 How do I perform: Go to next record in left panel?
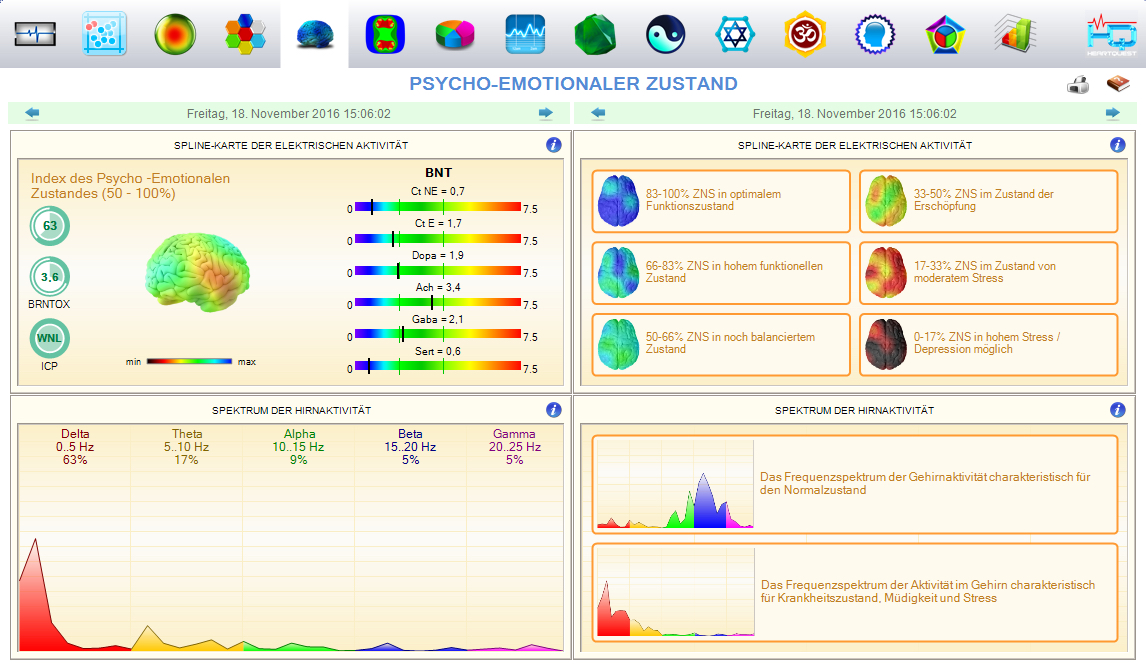tap(546, 114)
